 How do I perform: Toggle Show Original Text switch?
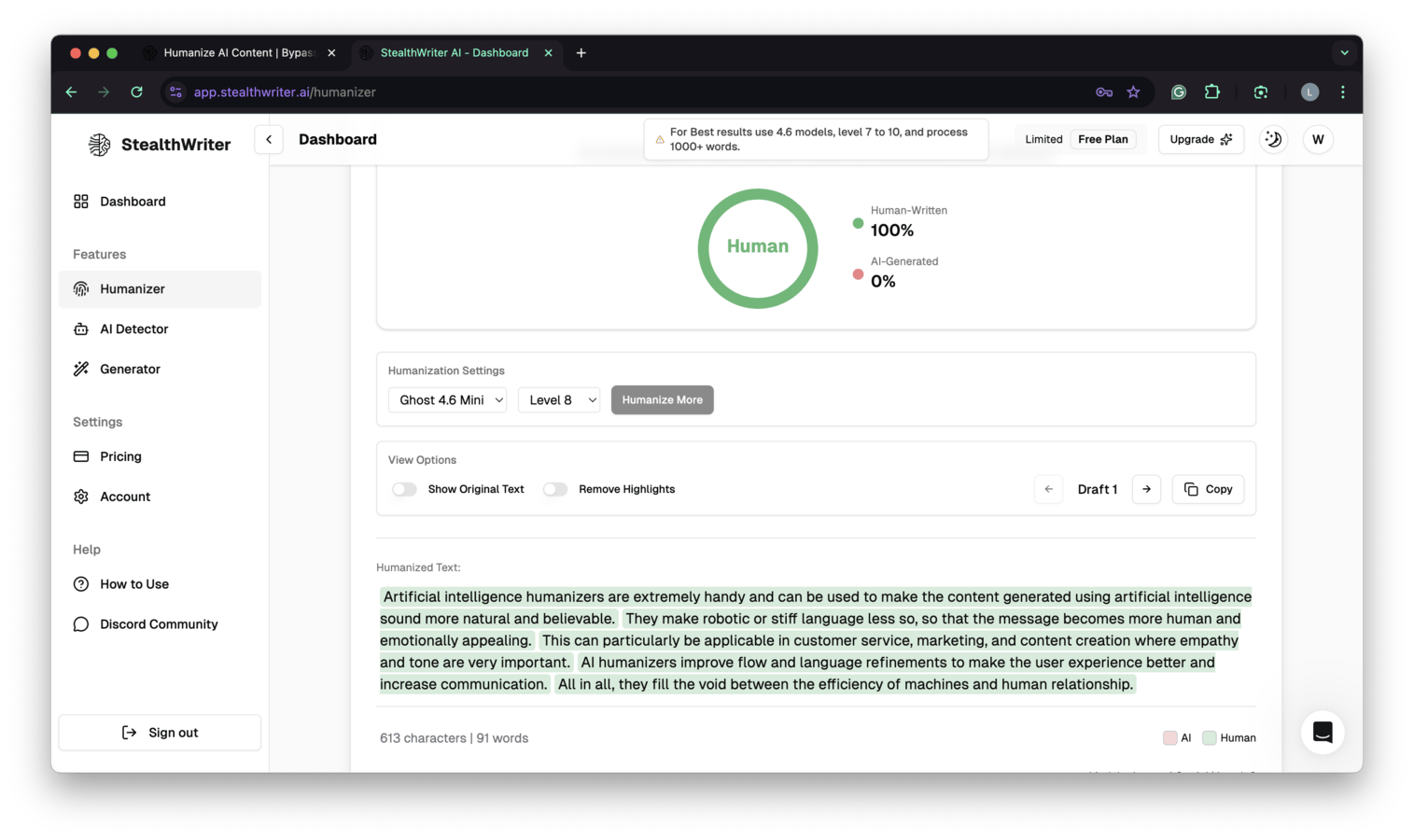coord(404,489)
